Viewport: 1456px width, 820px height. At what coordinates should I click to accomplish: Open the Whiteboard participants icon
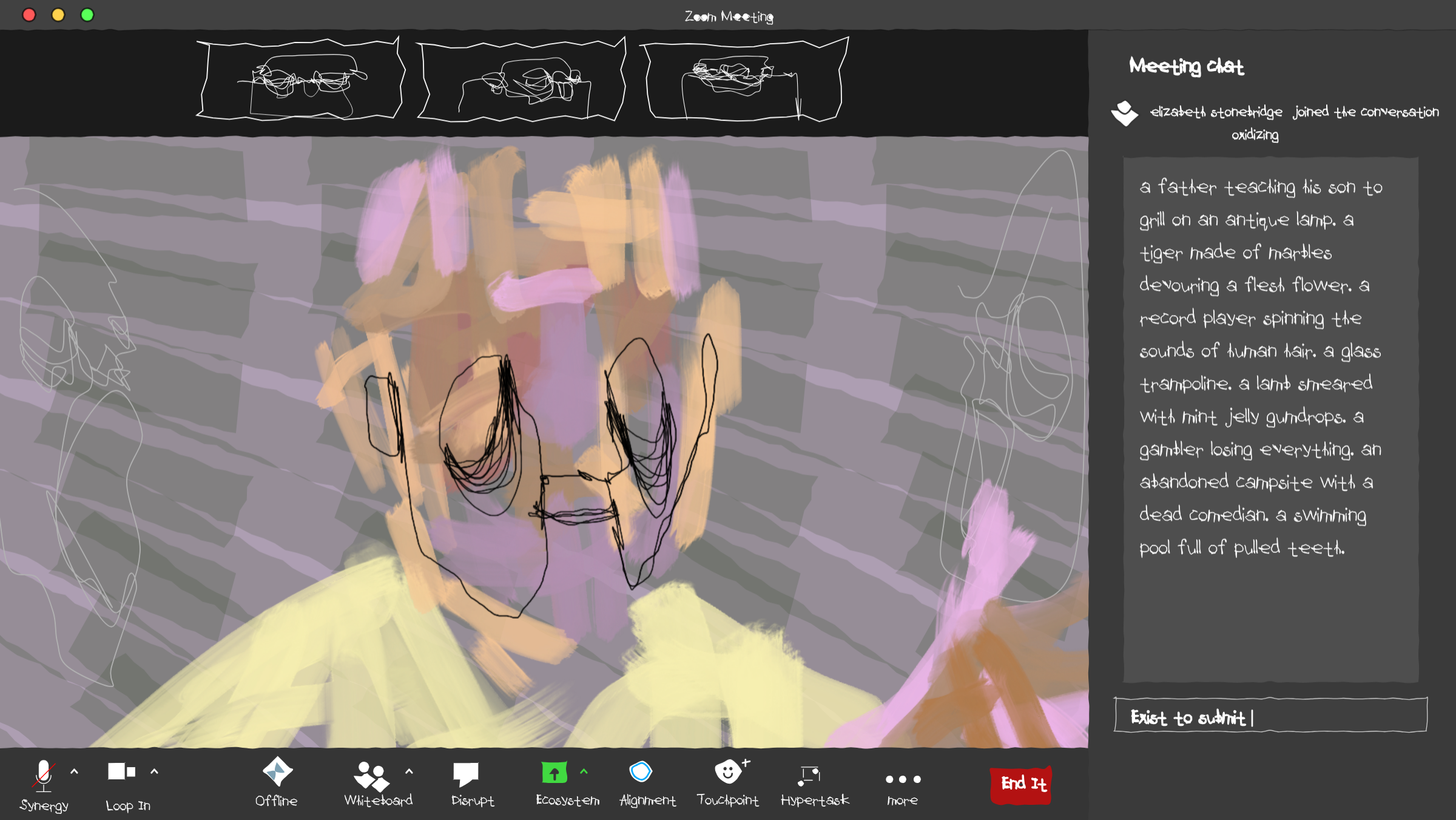coord(371,776)
